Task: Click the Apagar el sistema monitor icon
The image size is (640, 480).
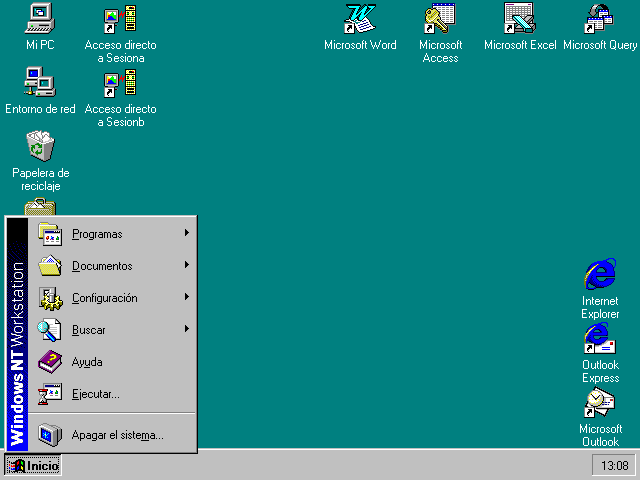Action: pyautogui.click(x=50, y=435)
